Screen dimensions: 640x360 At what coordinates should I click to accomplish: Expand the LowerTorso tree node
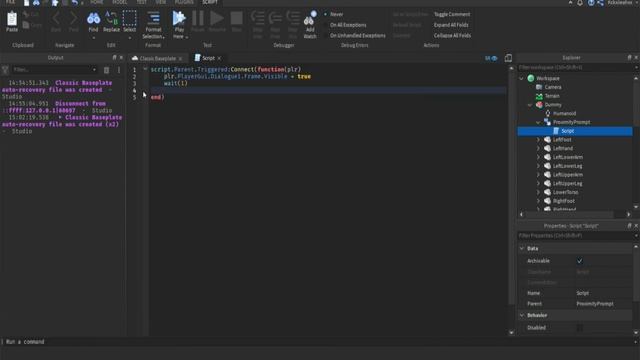click(538, 192)
